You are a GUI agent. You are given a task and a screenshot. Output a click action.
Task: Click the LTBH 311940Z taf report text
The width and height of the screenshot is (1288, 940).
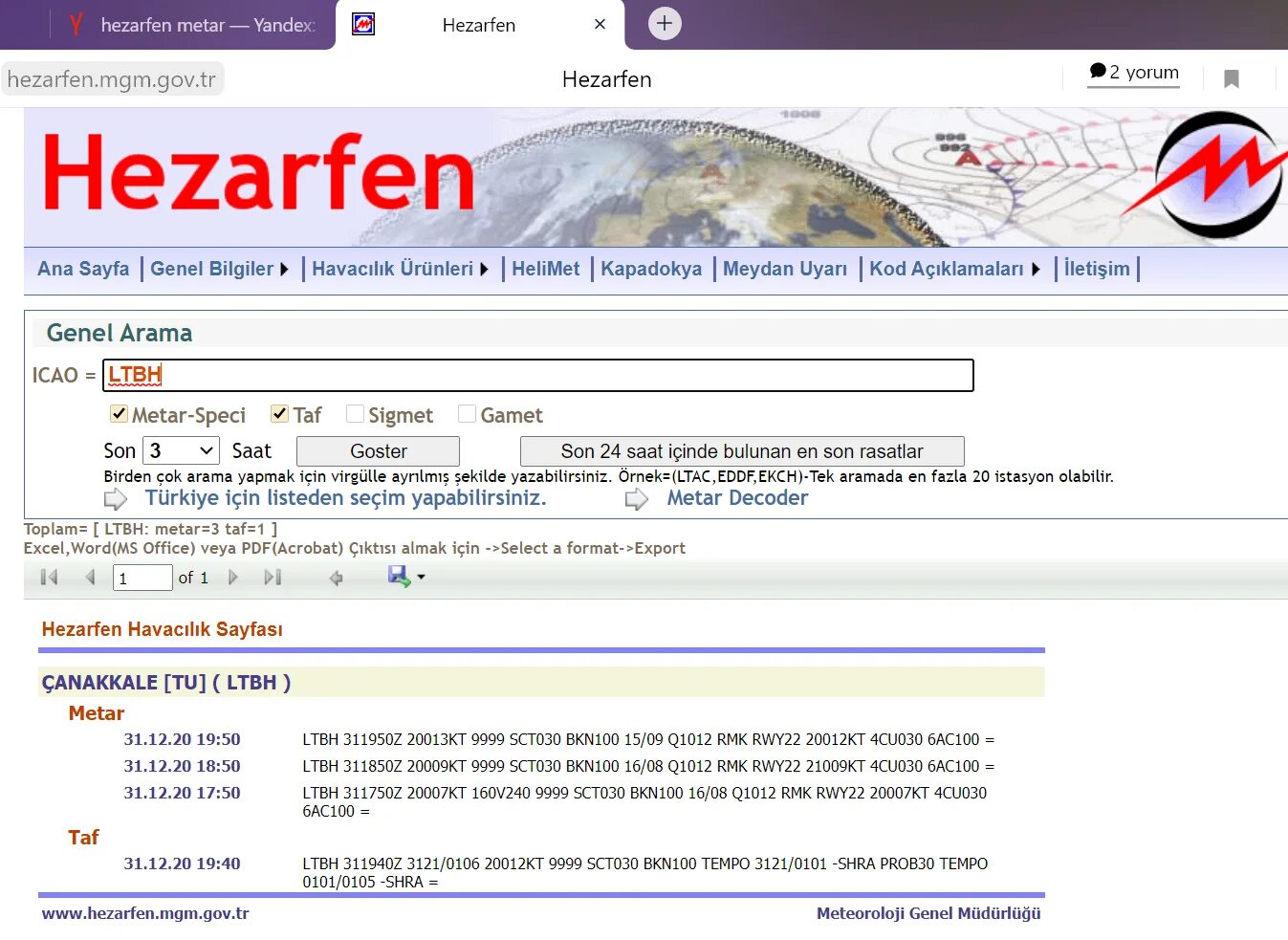point(645,872)
